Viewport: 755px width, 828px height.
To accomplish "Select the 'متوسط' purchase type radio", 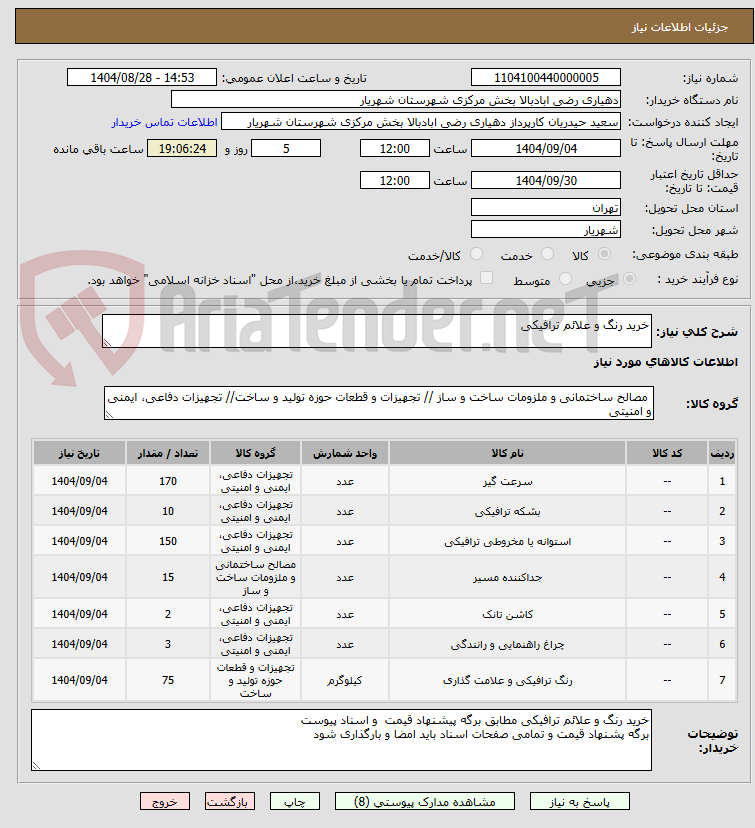I will point(565,278).
